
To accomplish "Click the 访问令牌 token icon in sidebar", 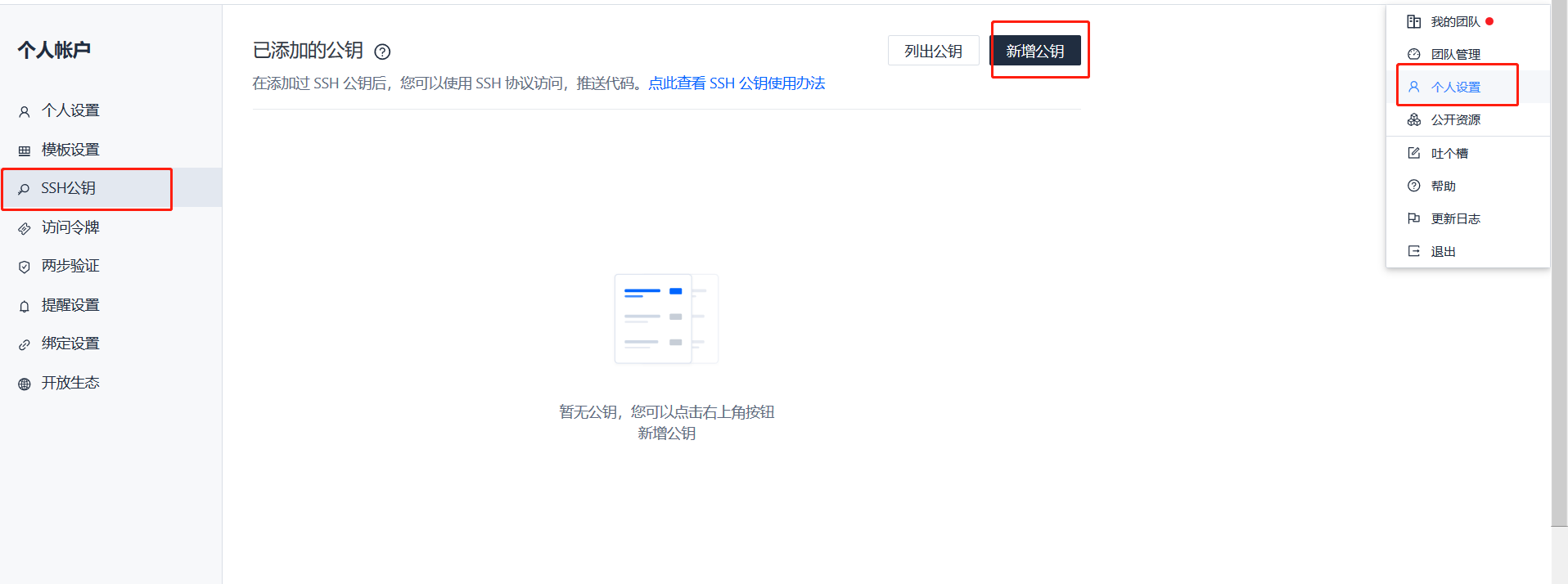I will pyautogui.click(x=25, y=228).
